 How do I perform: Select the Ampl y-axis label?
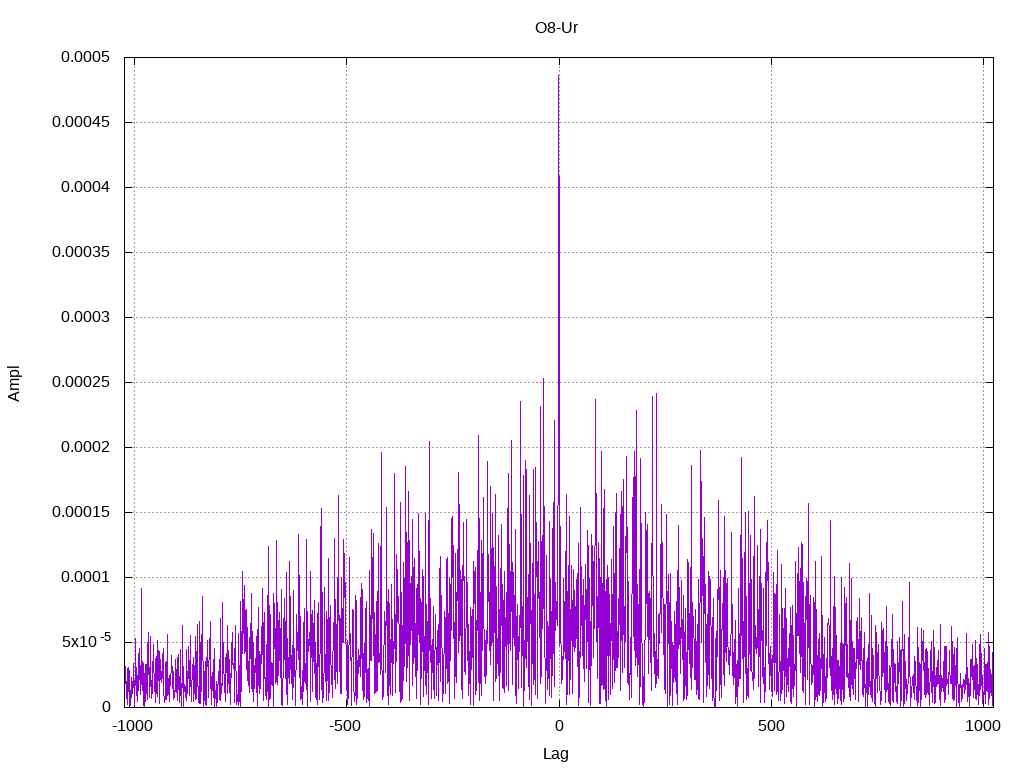[14, 383]
